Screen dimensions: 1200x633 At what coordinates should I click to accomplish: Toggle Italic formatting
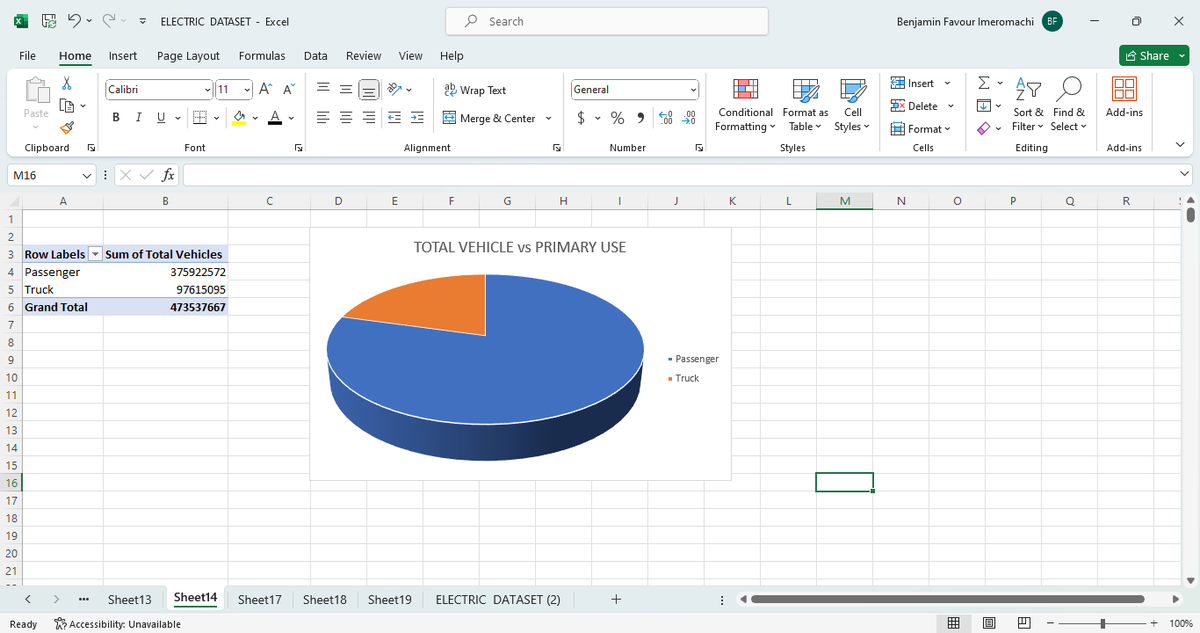click(138, 118)
